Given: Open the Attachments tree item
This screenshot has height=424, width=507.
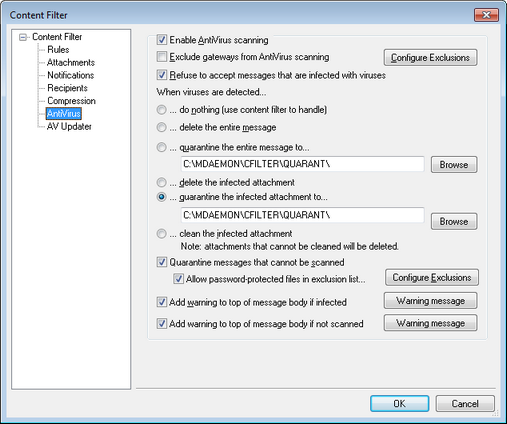Looking at the screenshot, I should (x=71, y=62).
